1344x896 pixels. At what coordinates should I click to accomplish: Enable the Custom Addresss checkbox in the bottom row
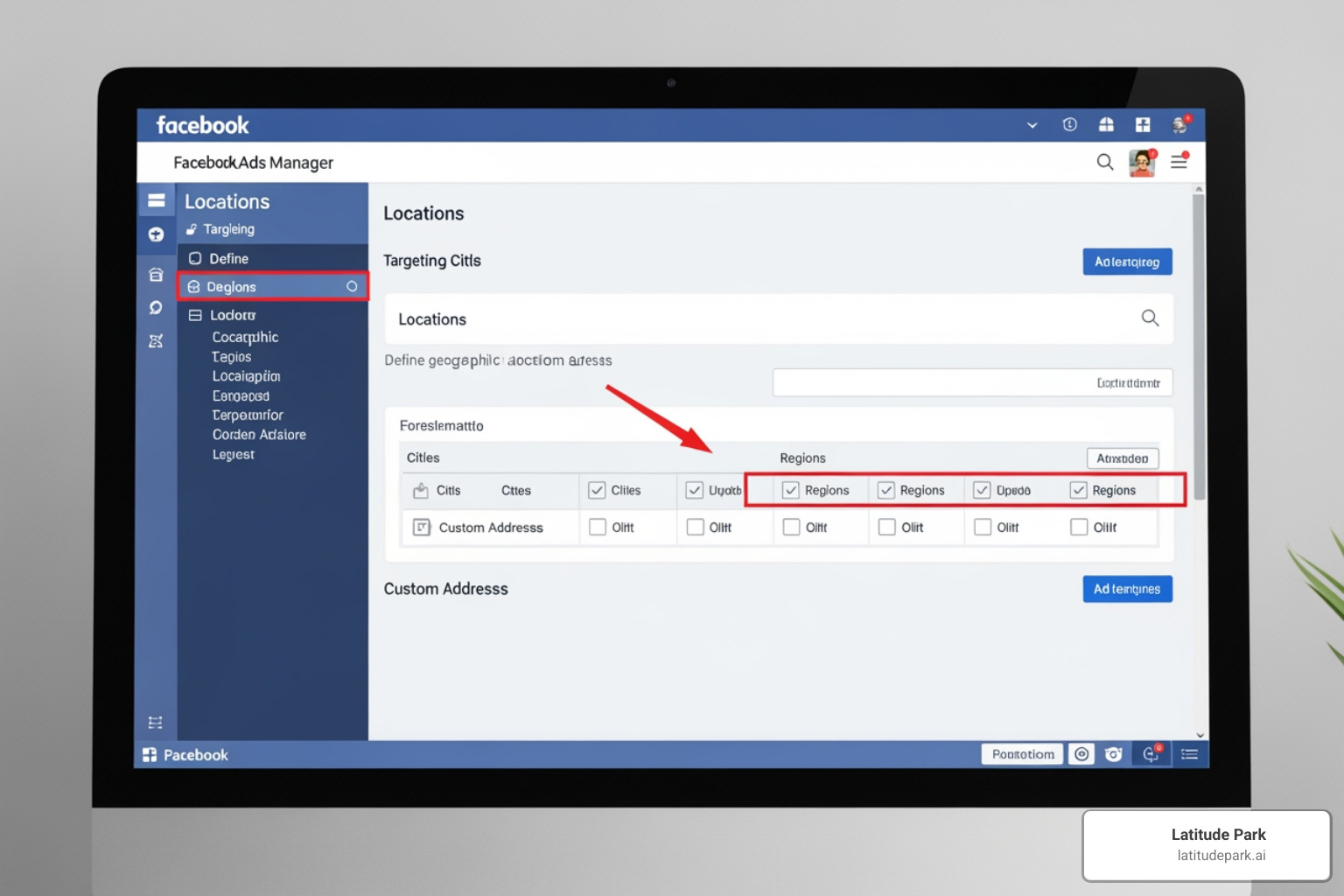point(598,527)
